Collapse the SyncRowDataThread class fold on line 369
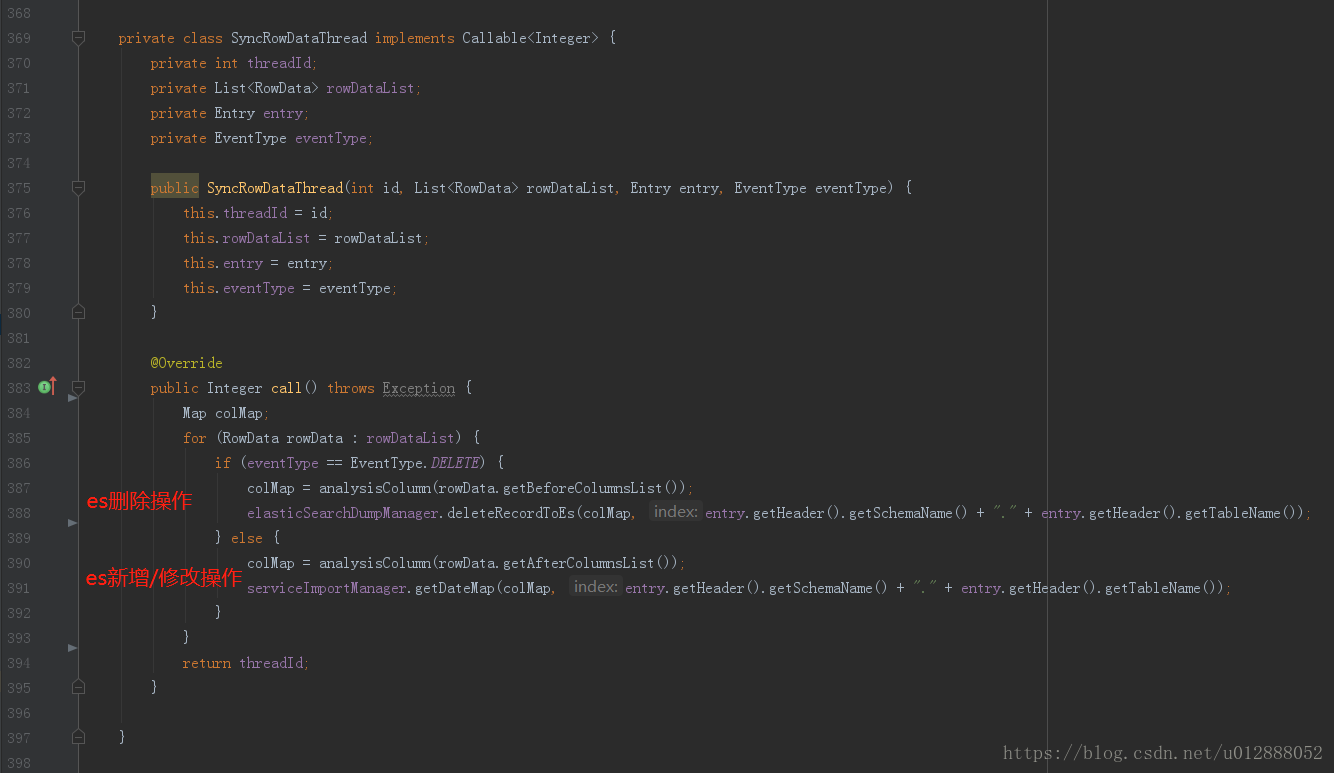This screenshot has height=773, width=1334. (x=78, y=38)
